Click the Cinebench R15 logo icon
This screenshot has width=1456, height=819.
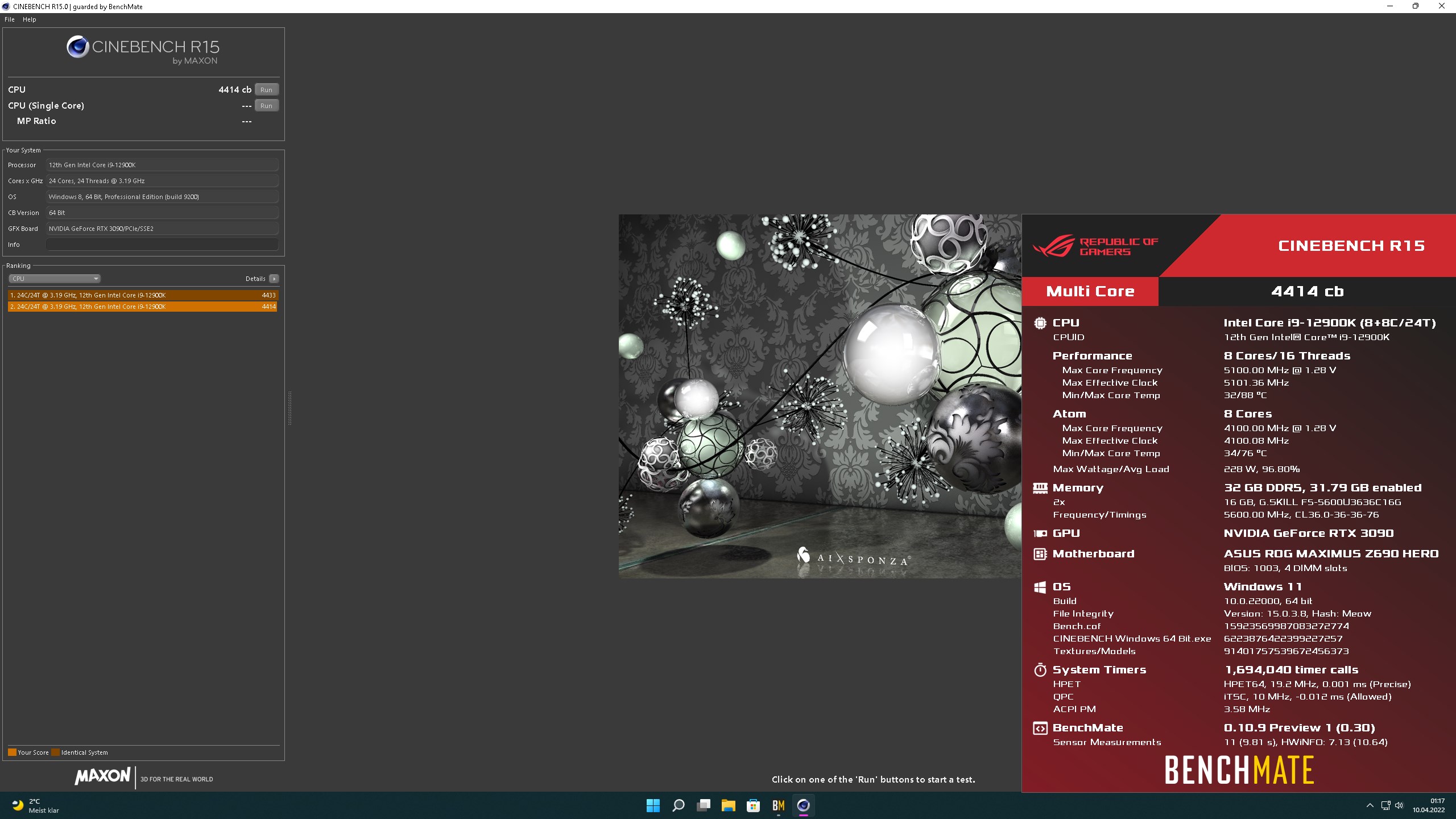pos(77,47)
